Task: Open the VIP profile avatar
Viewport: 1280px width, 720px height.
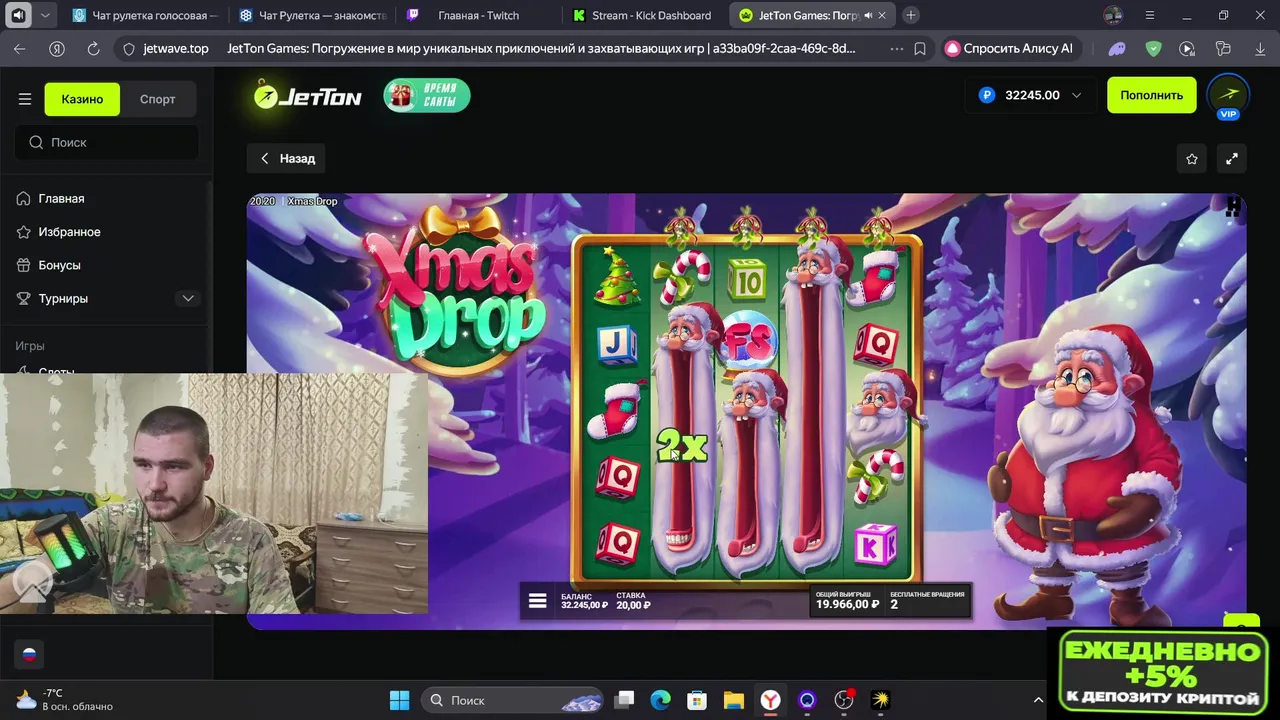Action: (1228, 95)
